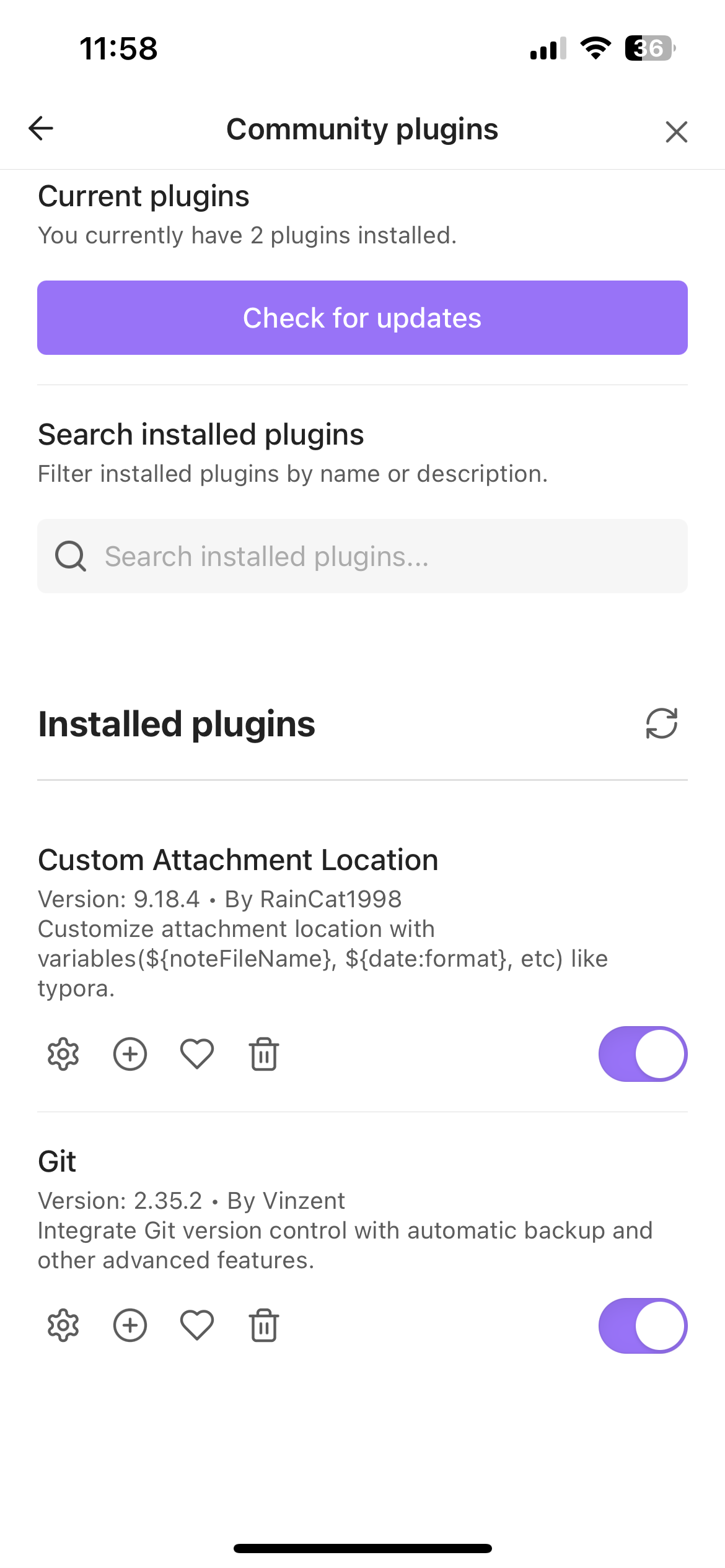
Task: Disable the Custom Attachment Location plugin toggle
Action: (643, 1054)
